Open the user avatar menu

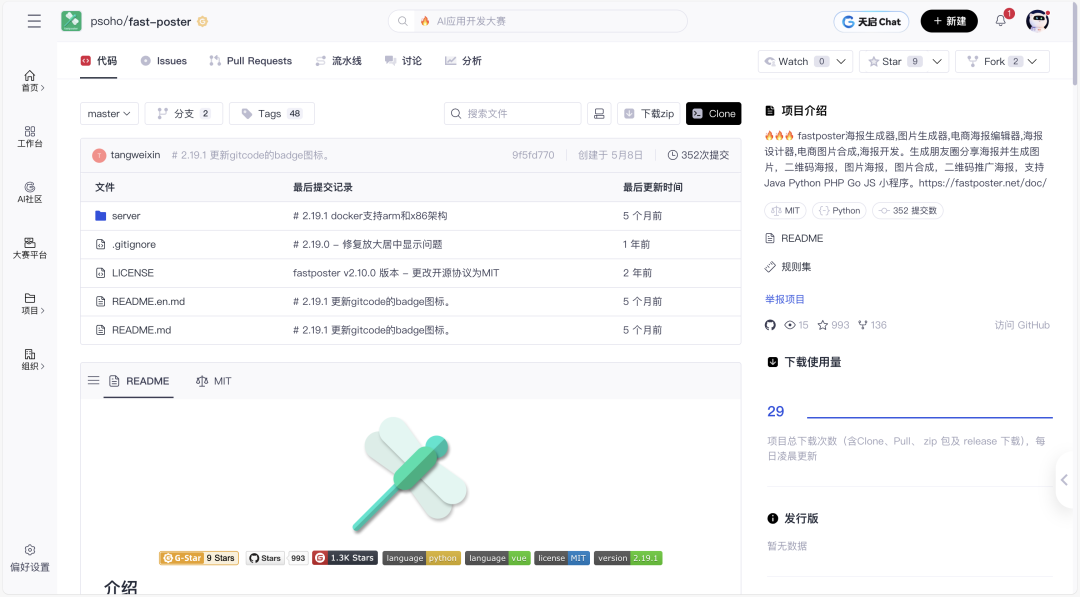tap(1037, 21)
